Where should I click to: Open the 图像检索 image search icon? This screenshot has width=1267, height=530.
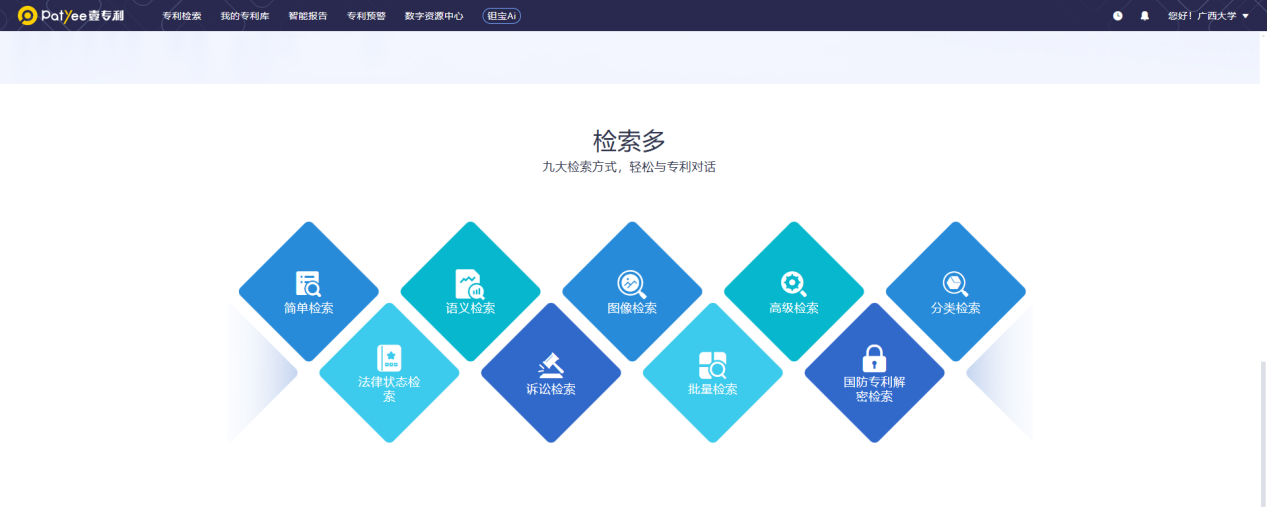pyautogui.click(x=632, y=284)
